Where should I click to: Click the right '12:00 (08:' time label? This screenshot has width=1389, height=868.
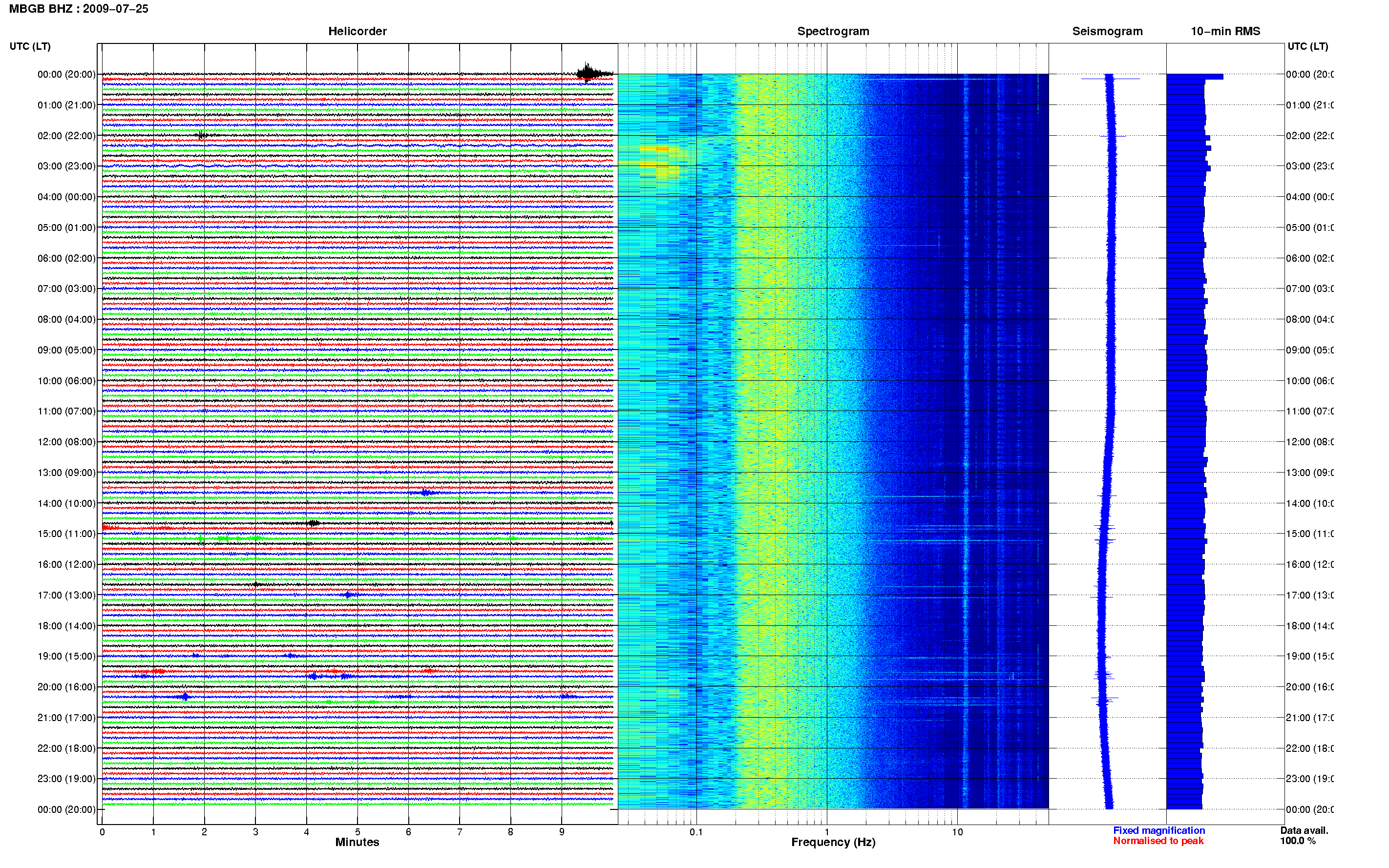(1310, 442)
